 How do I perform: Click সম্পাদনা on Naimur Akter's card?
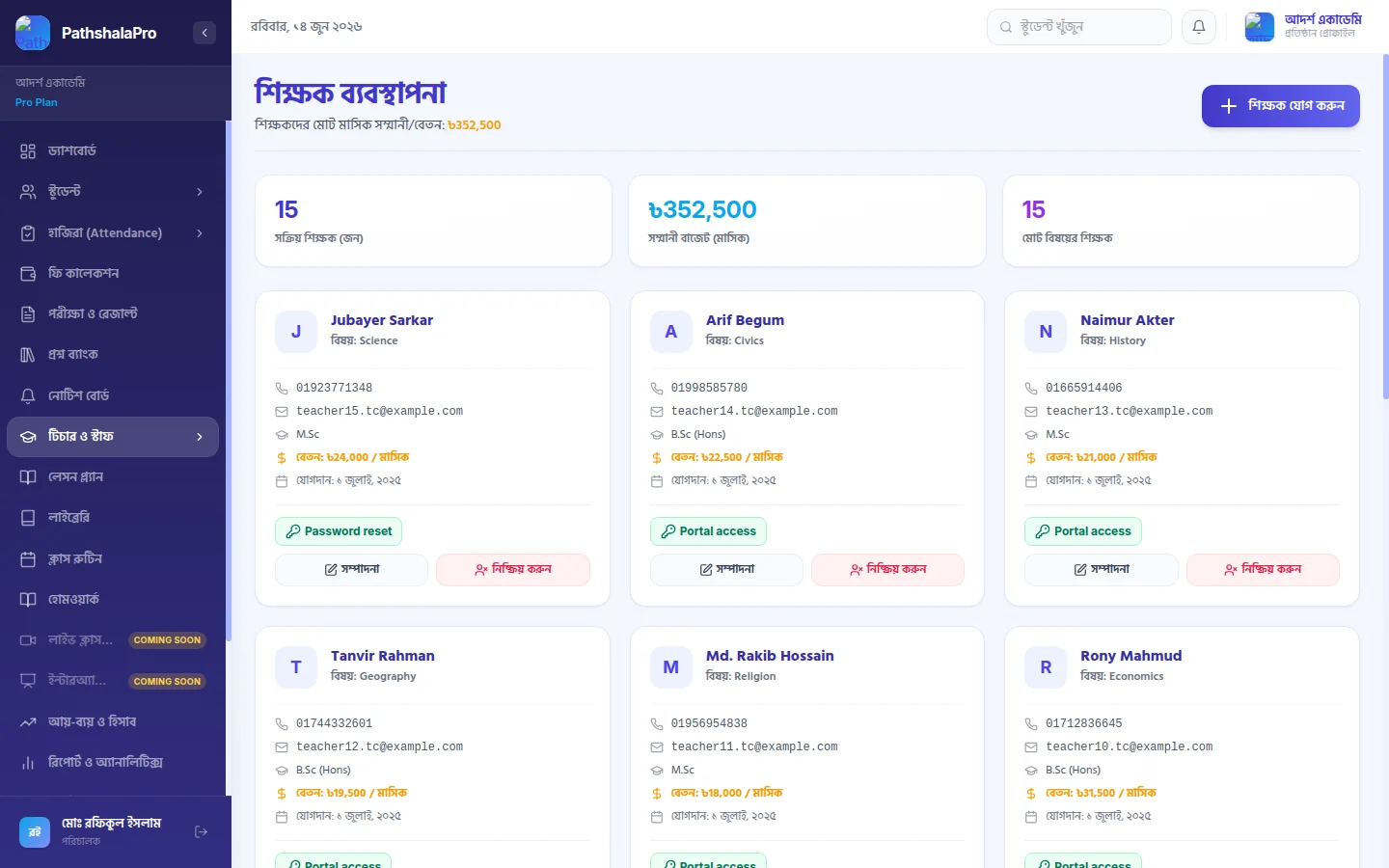(1102, 570)
